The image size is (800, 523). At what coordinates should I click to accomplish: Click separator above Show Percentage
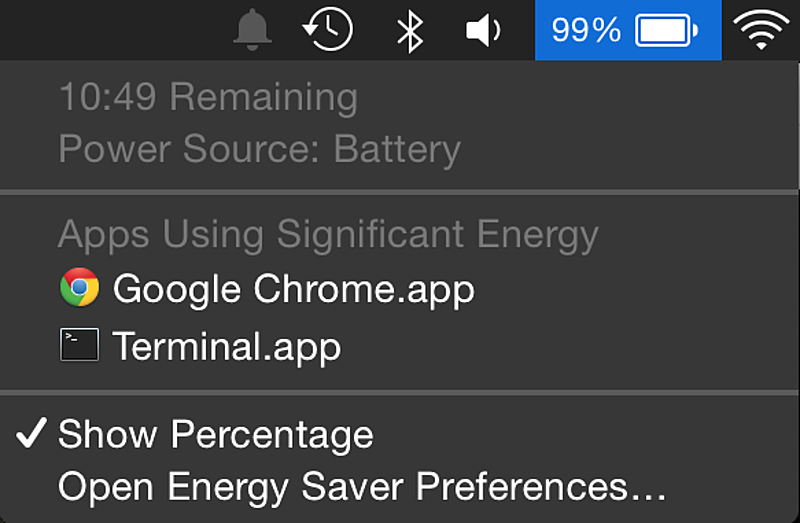tap(399, 393)
